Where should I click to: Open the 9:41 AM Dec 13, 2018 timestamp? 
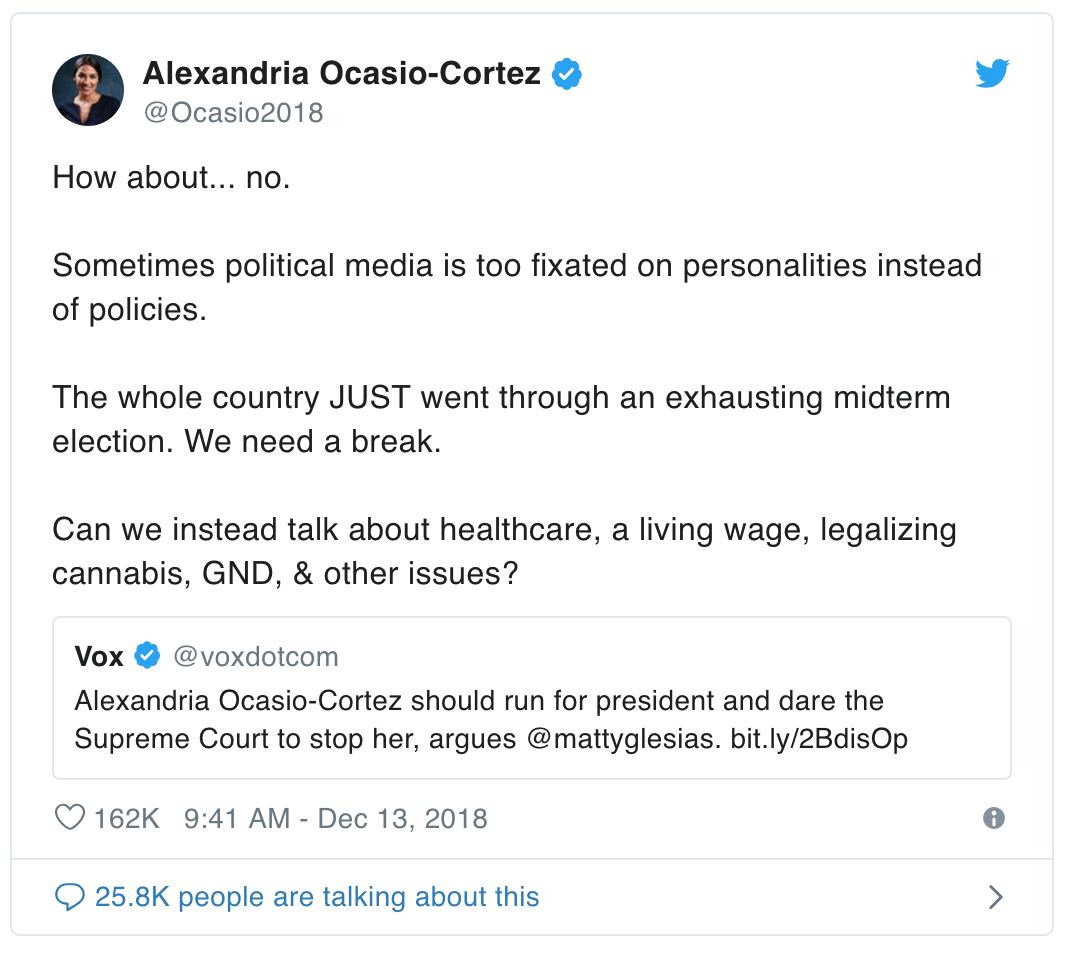tap(336, 818)
